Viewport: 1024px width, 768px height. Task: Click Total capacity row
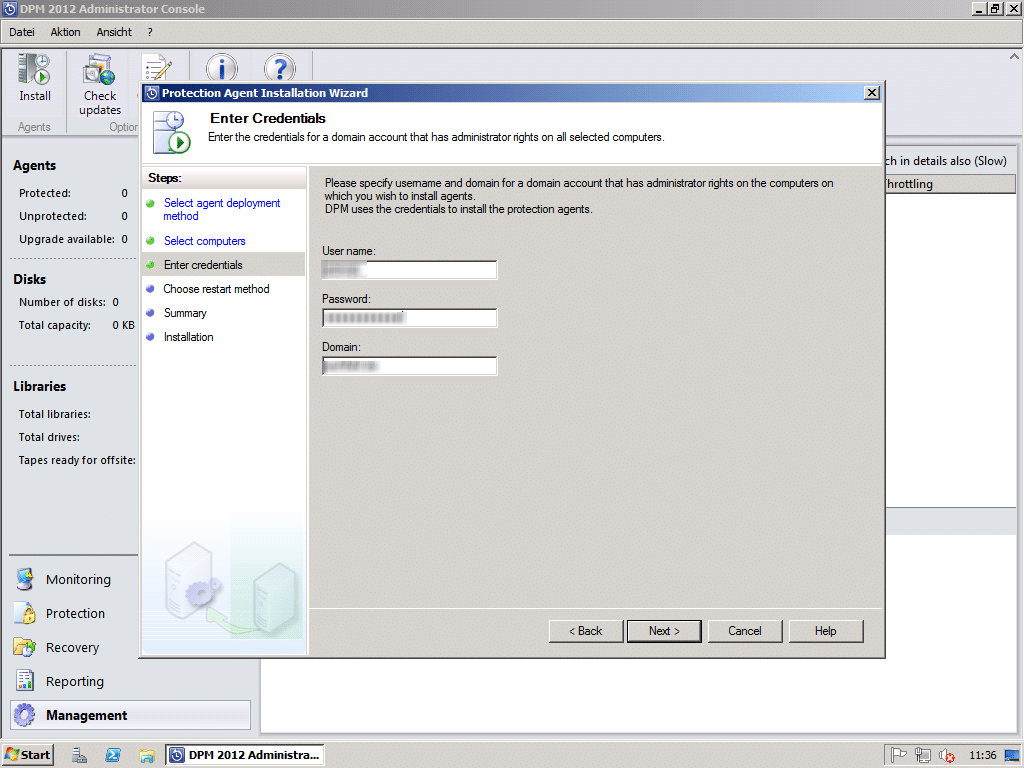click(x=76, y=325)
